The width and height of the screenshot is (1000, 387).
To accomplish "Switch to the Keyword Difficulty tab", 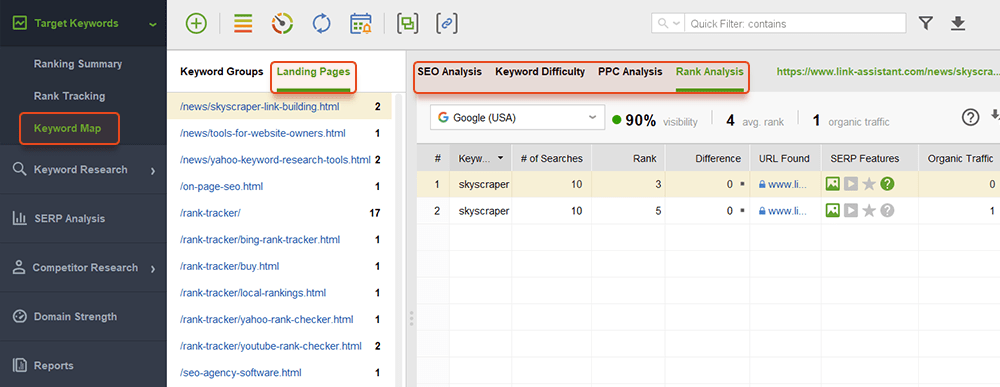I will [x=540, y=71].
